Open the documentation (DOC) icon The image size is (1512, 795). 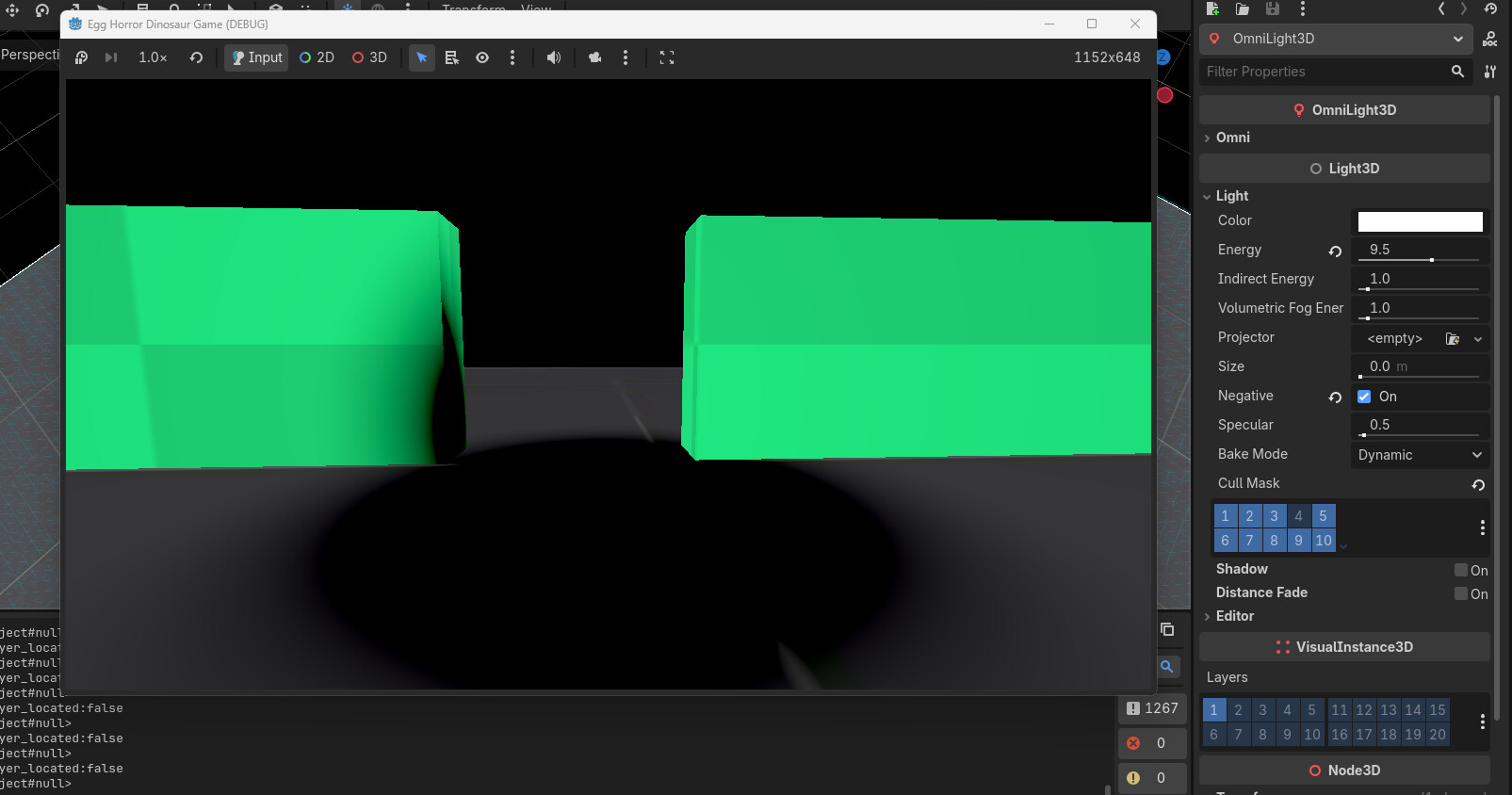point(1489,39)
